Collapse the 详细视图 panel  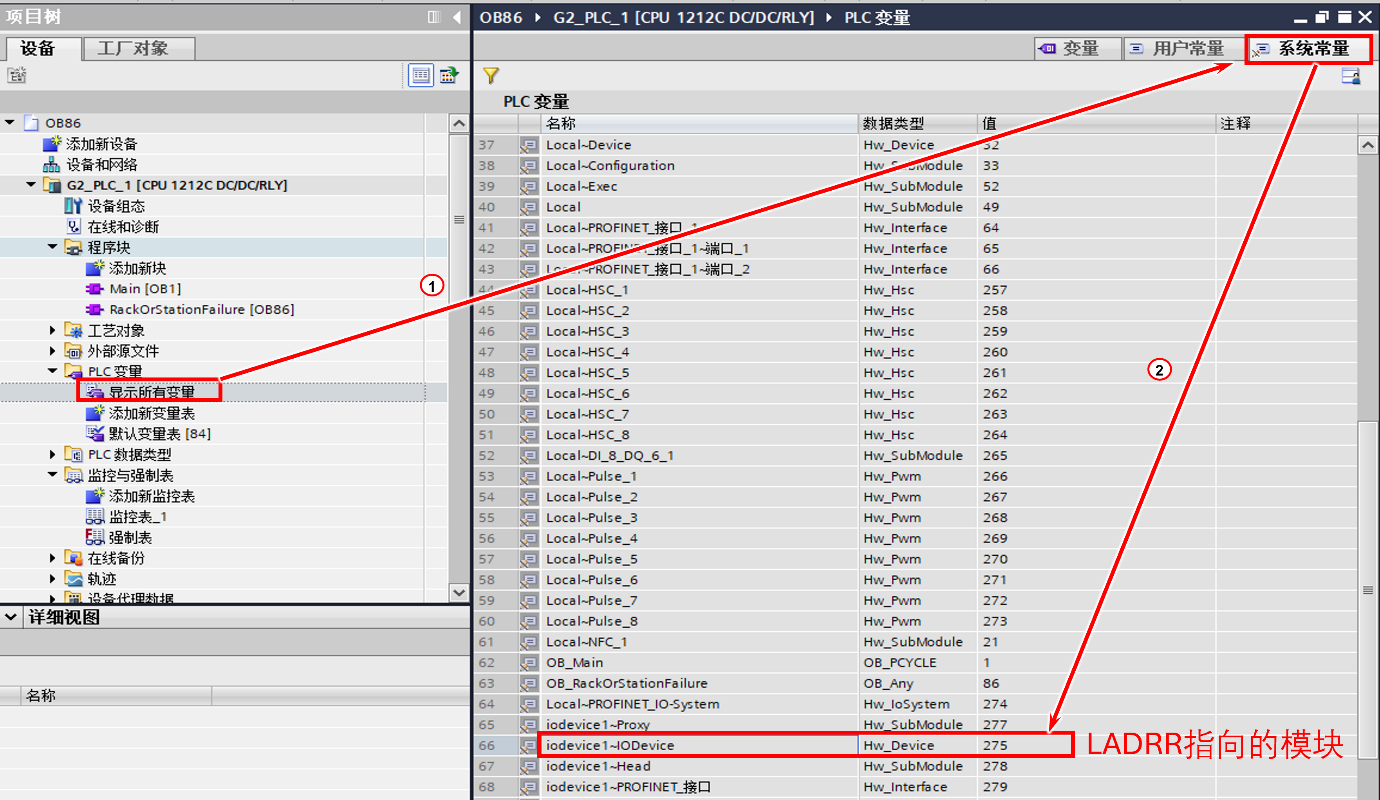11,618
